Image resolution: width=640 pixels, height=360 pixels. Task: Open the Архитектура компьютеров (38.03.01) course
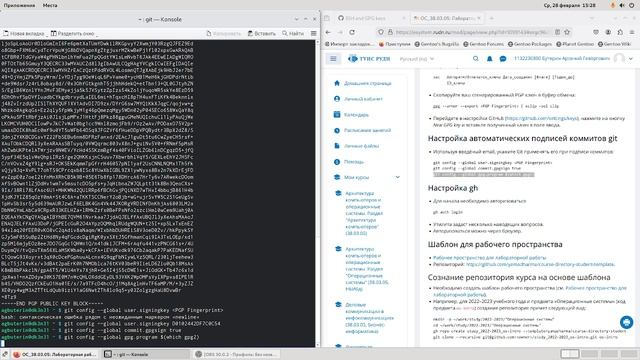point(364,213)
